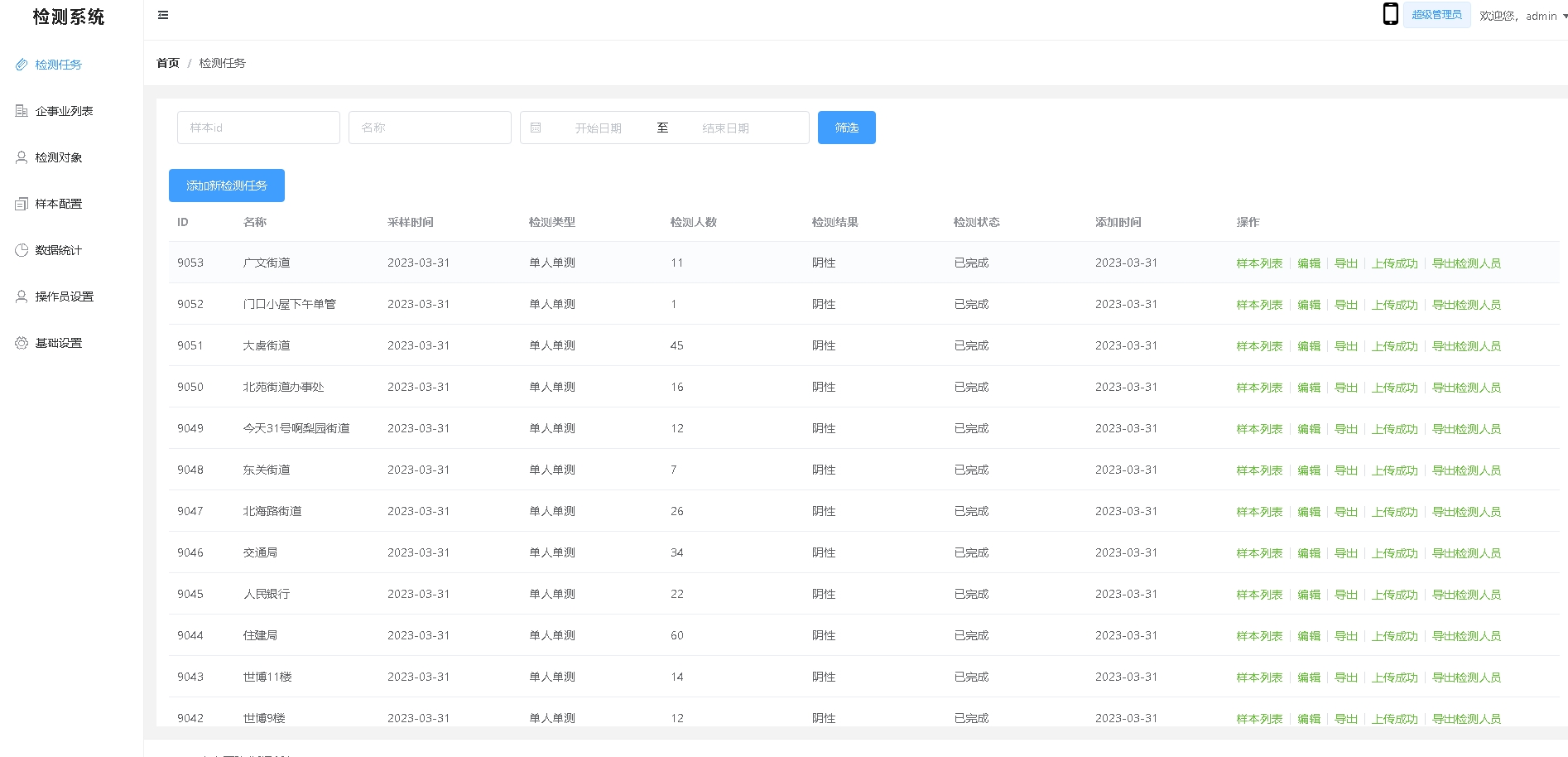1568x757 pixels.
Task: Click the 操作员设置 user icon
Action: click(22, 297)
